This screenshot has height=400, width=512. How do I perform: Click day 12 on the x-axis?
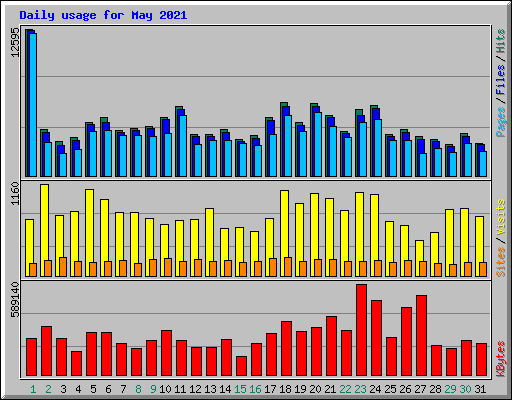coord(195,389)
